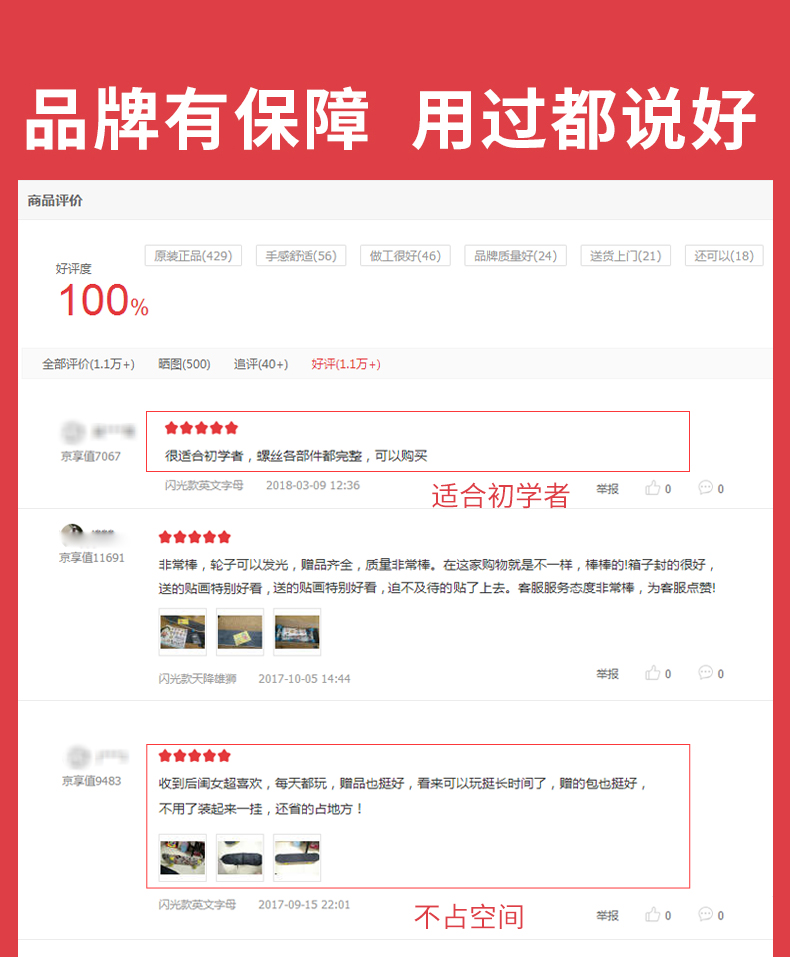Open the 晒图(500) tab

184,364
